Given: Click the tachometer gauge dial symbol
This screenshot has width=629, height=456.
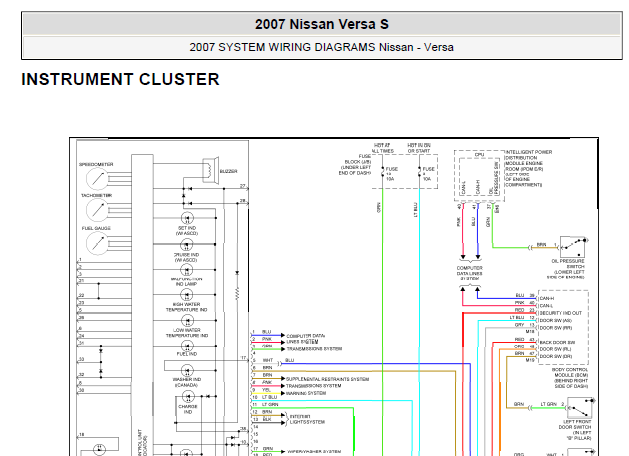Looking at the screenshot, I should point(97,209).
